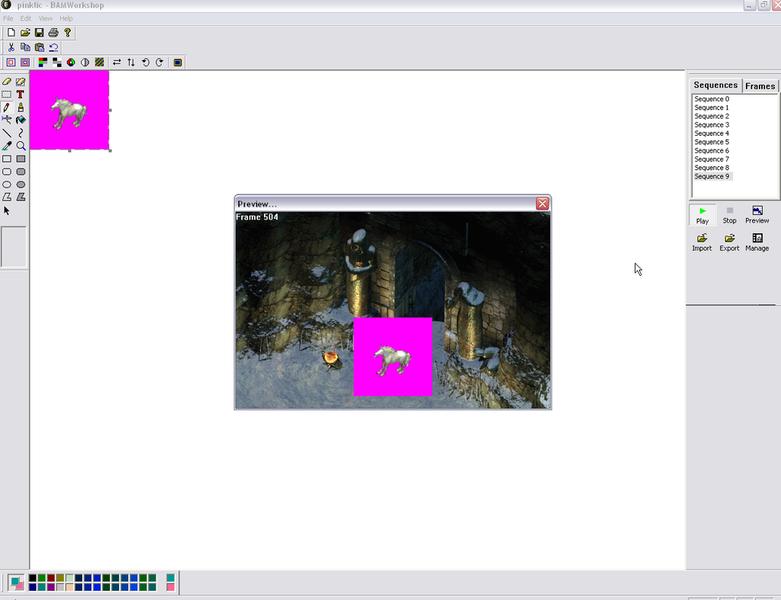This screenshot has width=781, height=600.
Task: Click the New file icon
Action: [11, 33]
